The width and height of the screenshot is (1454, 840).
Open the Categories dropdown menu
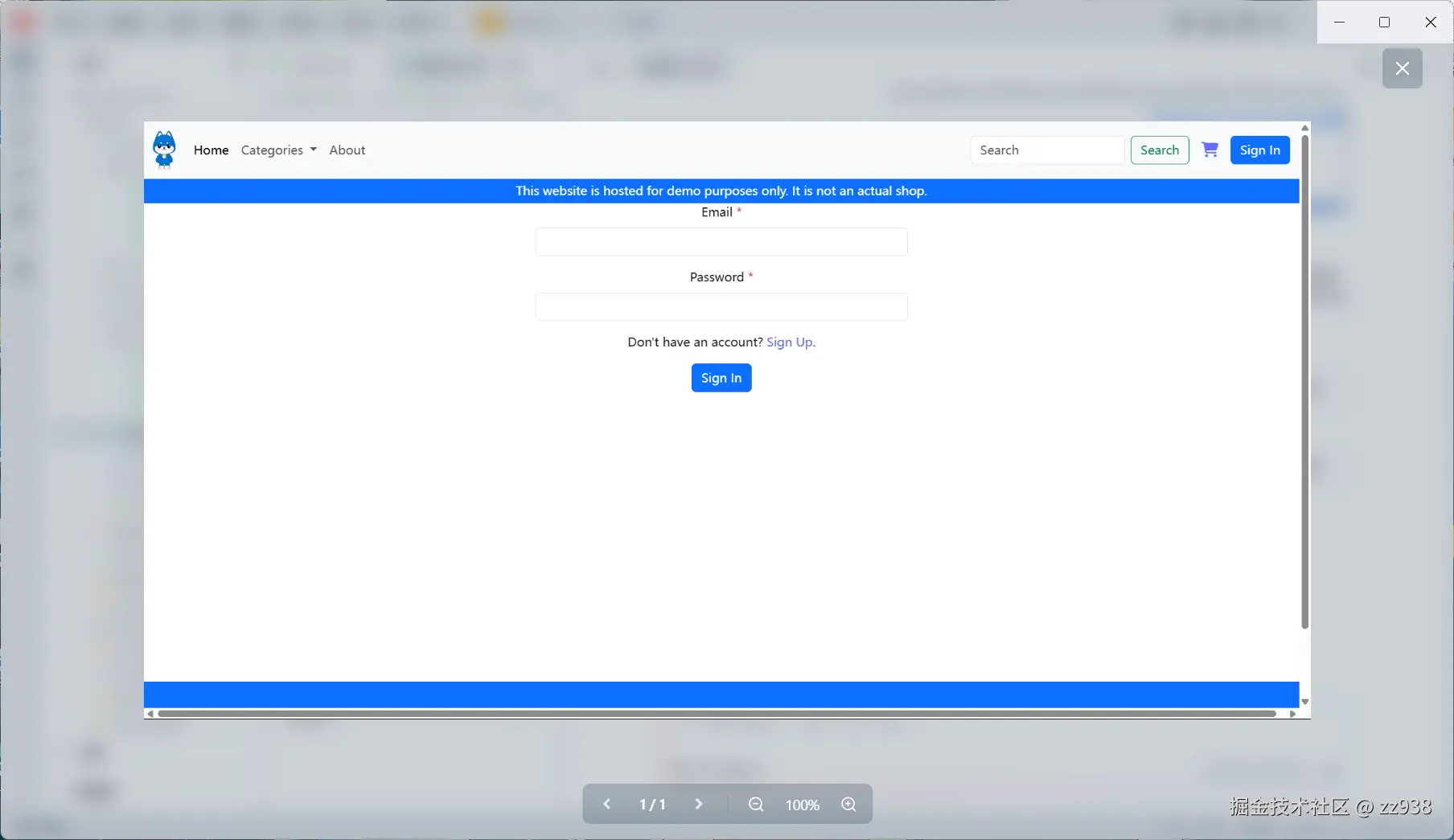(278, 150)
